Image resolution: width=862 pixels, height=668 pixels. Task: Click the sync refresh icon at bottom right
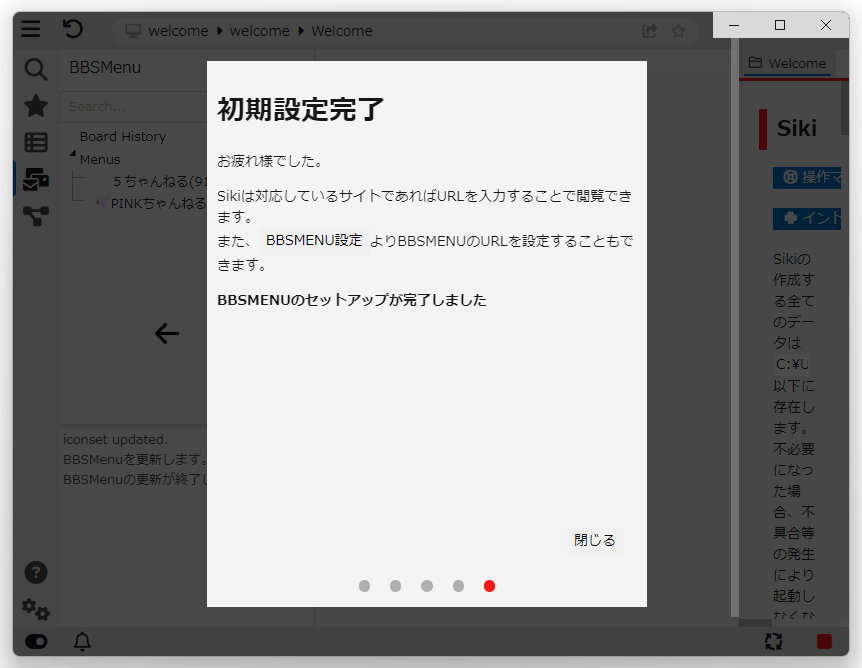pyautogui.click(x=773, y=642)
